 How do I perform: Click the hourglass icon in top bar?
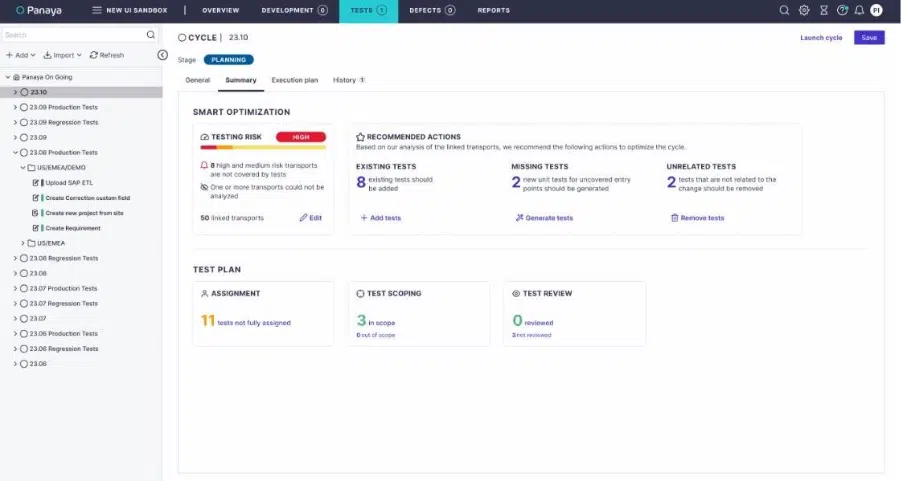pyautogui.click(x=823, y=10)
